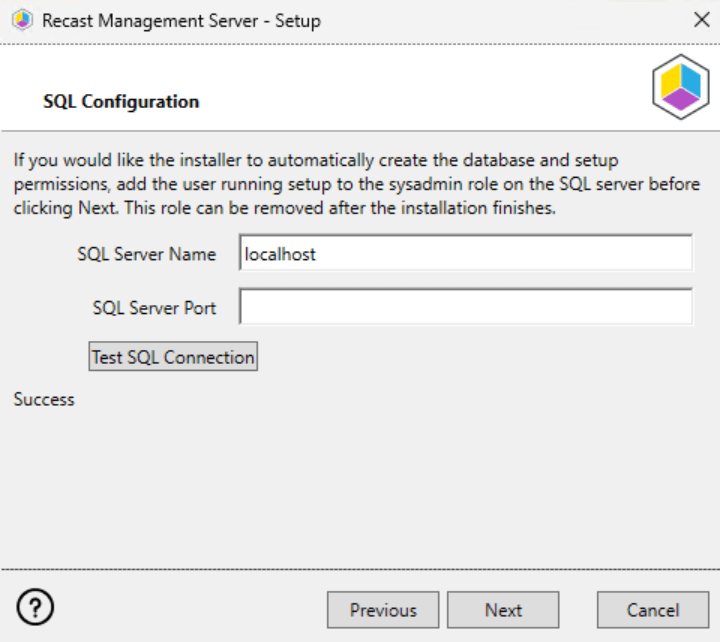Click the Recast Management Server title text
720x642 pixels.
(181, 21)
